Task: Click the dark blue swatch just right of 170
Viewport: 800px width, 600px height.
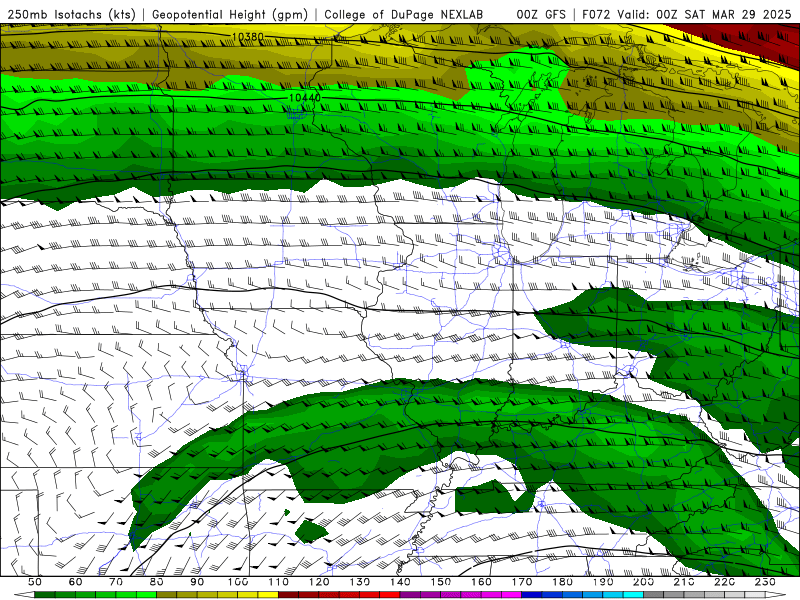Action: click(x=532, y=595)
